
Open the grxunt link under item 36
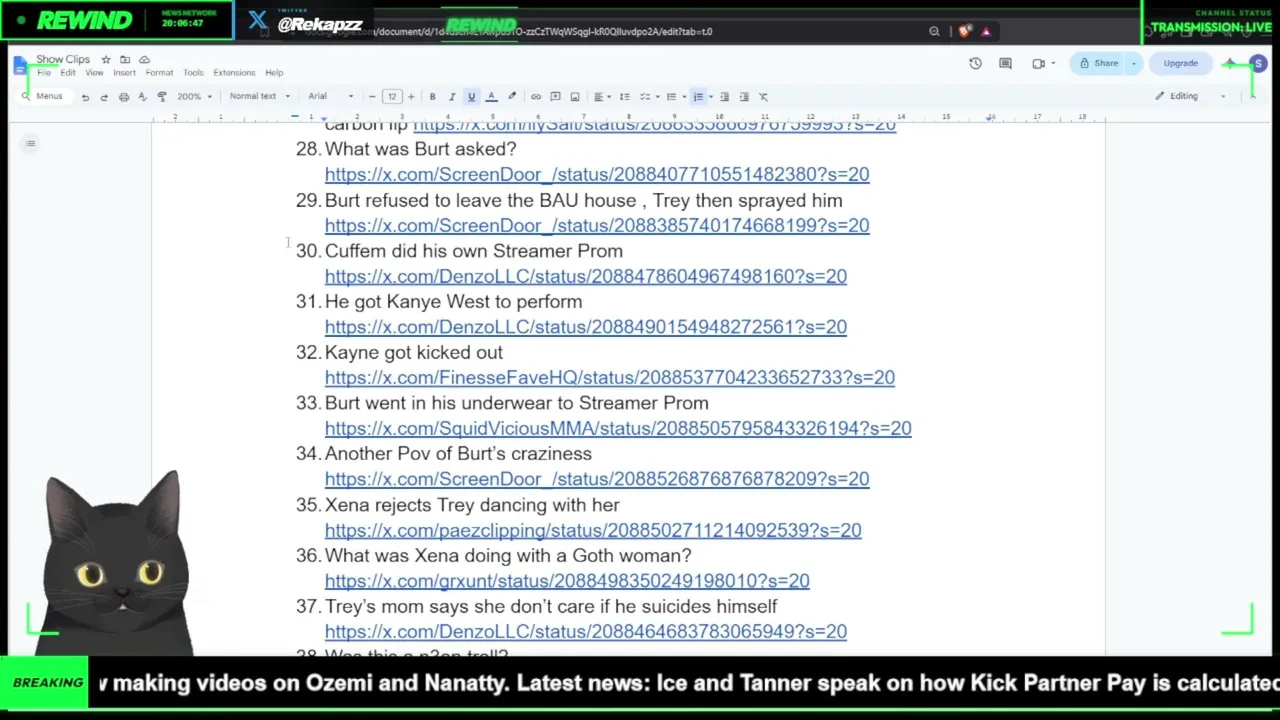coord(567,581)
